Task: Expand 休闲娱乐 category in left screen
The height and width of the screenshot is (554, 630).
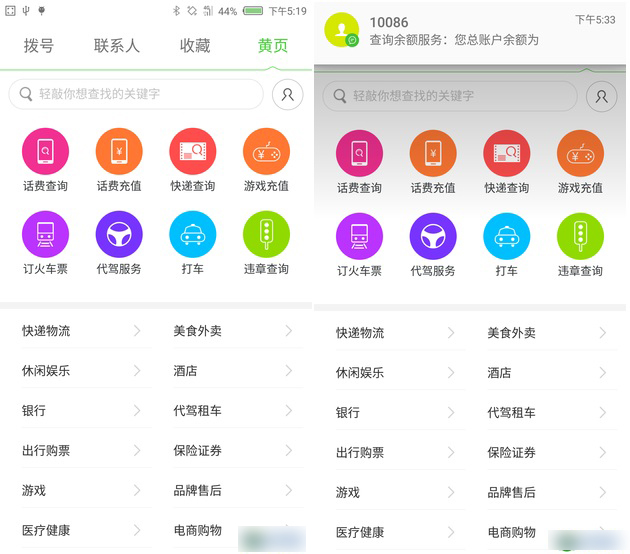Action: point(86,371)
